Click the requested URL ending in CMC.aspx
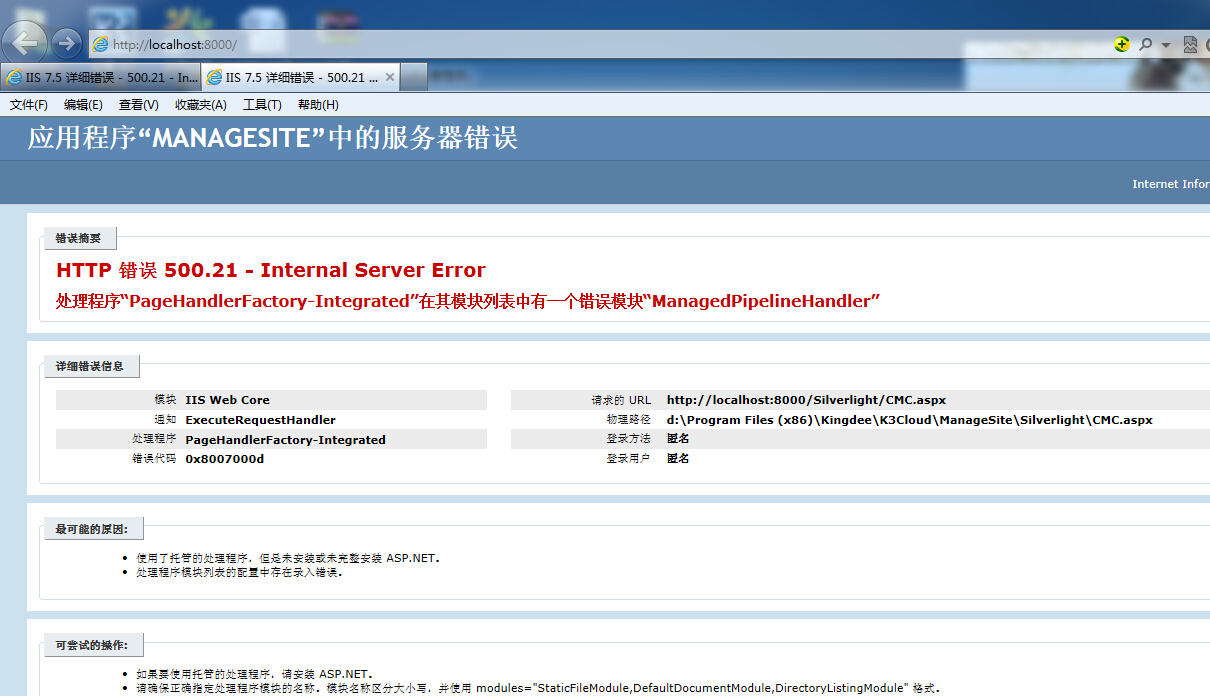The width and height of the screenshot is (1210, 696). (806, 400)
